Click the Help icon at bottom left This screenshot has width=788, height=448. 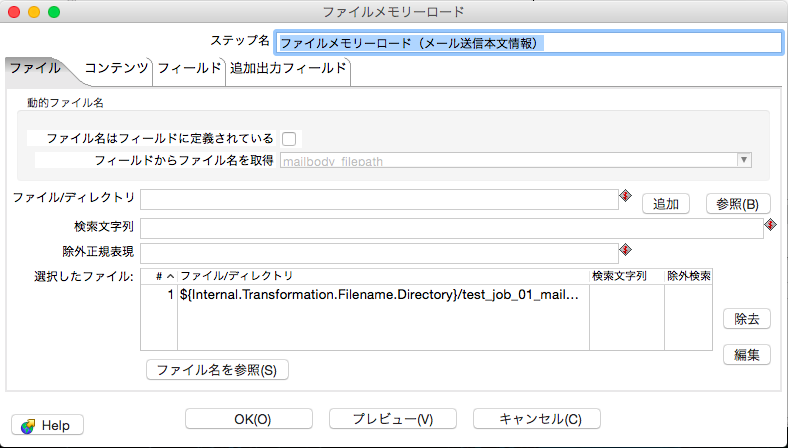(28, 425)
